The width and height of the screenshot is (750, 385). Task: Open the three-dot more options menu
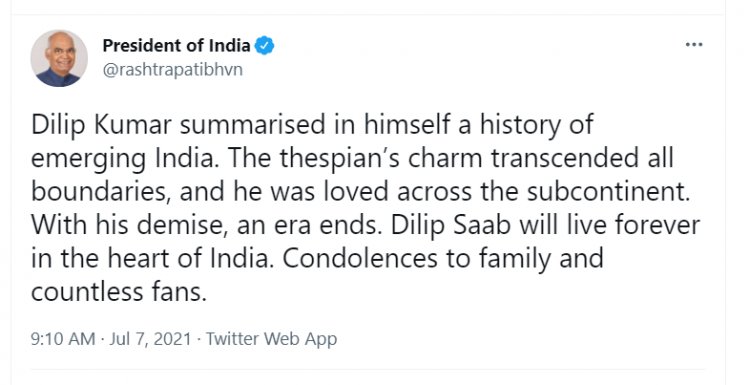(694, 45)
